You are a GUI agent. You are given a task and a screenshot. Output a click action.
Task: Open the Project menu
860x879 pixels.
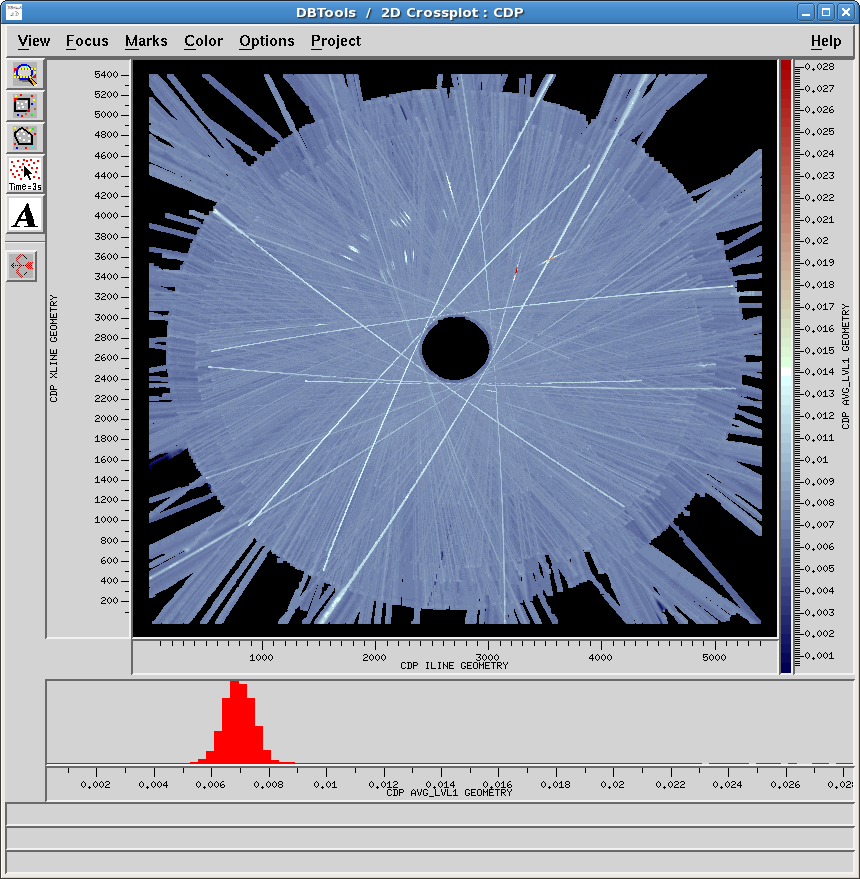click(336, 41)
